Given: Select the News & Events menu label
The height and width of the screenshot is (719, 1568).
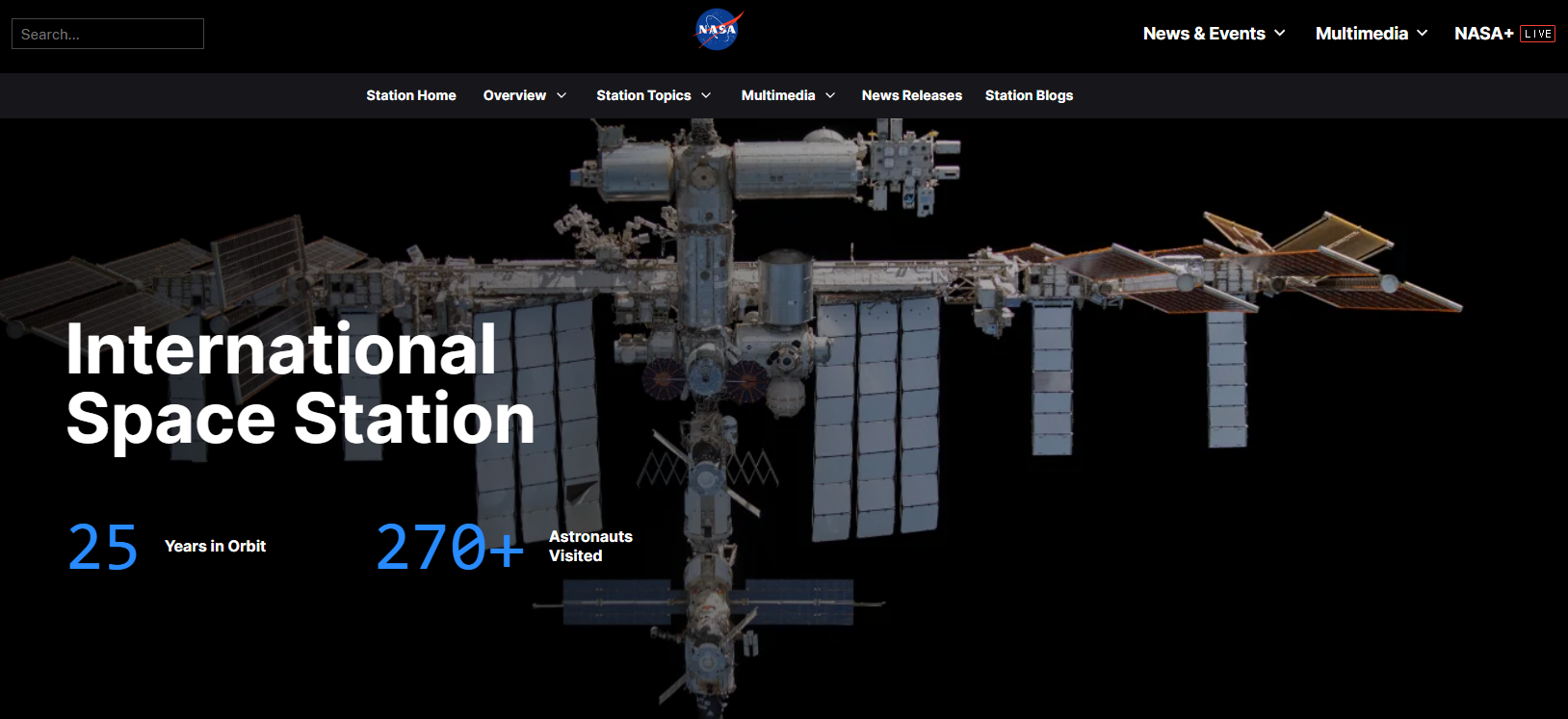Looking at the screenshot, I should 1204,34.
